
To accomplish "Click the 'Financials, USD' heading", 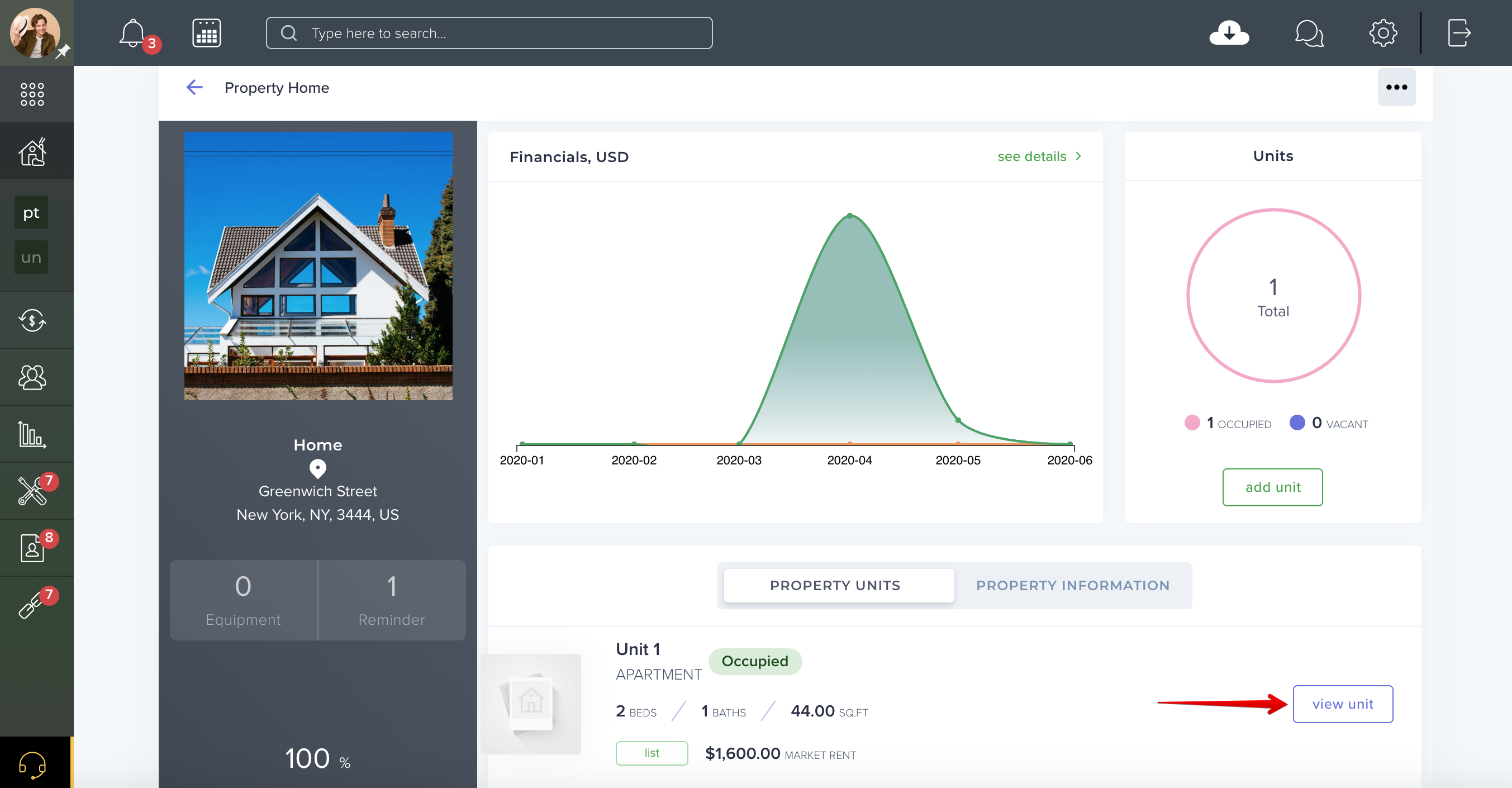I will (x=569, y=157).
